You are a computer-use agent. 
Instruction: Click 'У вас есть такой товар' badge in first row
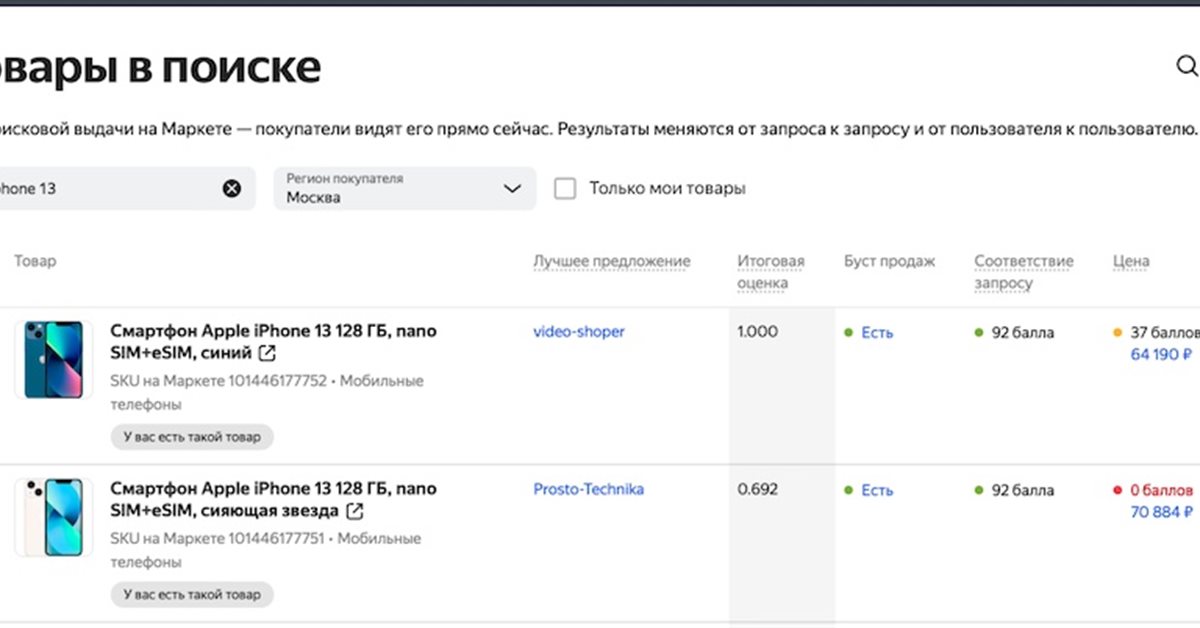(x=191, y=437)
